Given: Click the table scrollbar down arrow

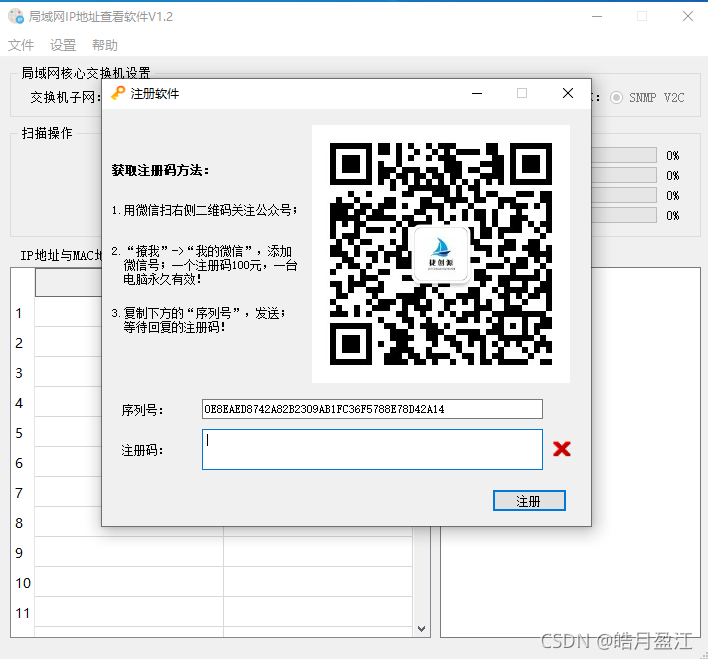Looking at the screenshot, I should (x=422, y=629).
